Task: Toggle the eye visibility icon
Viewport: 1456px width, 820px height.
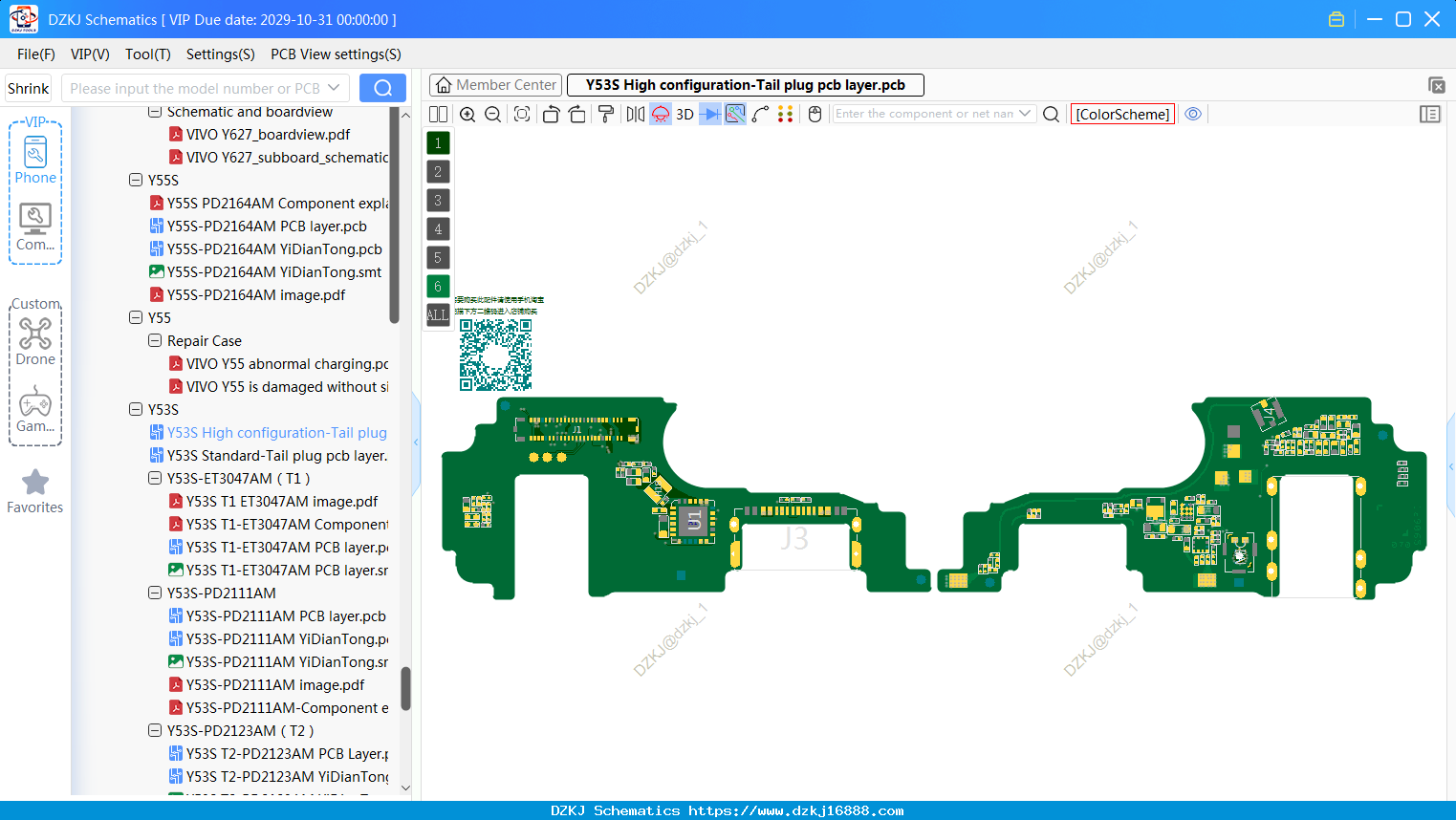Action: [1193, 114]
